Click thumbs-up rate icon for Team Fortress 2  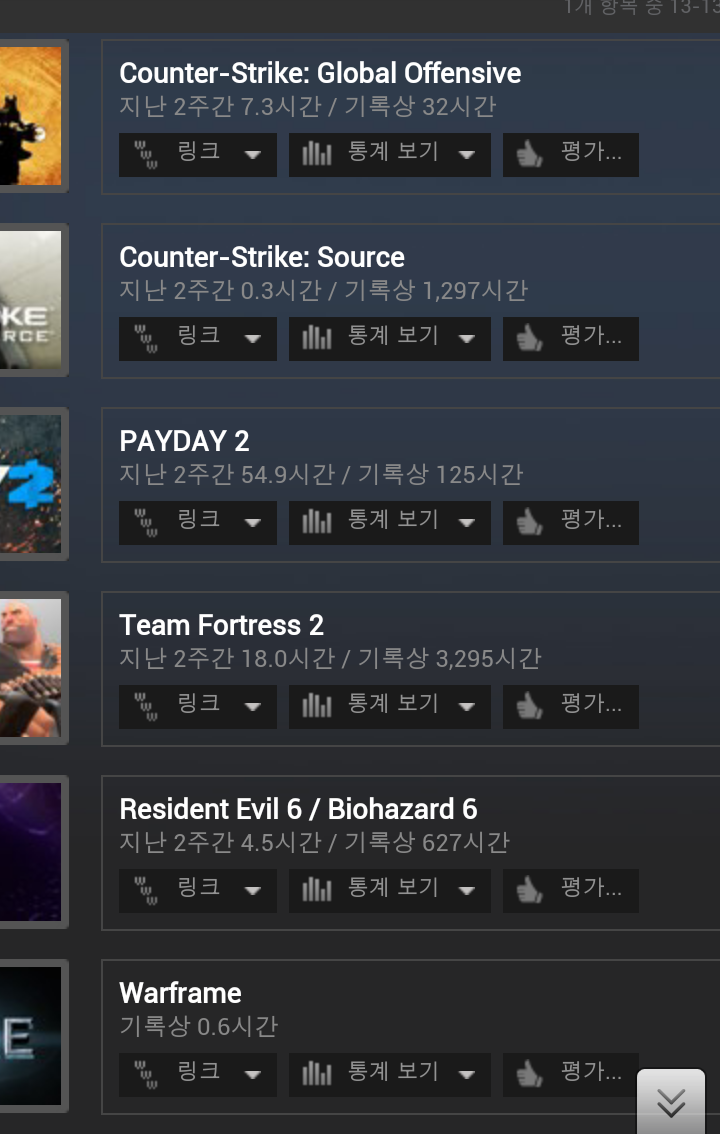pos(530,706)
